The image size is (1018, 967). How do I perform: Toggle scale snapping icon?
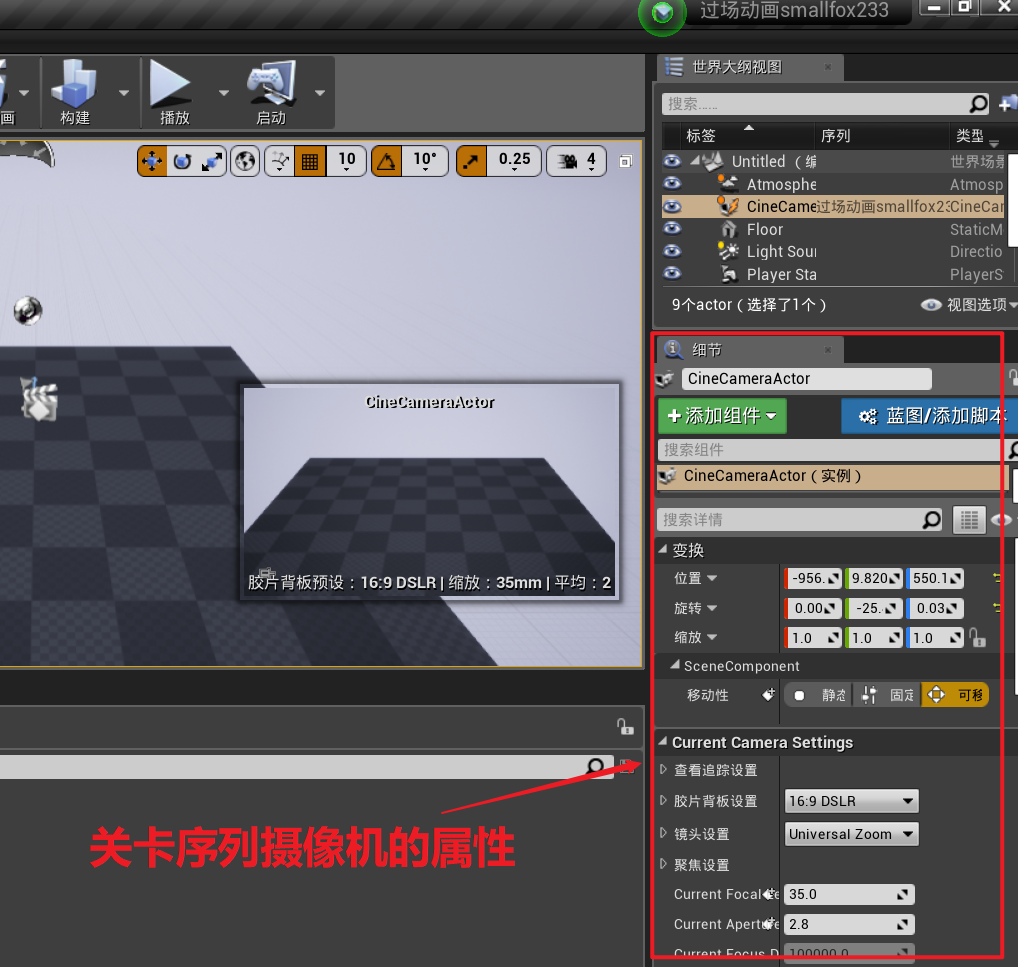pos(471,161)
